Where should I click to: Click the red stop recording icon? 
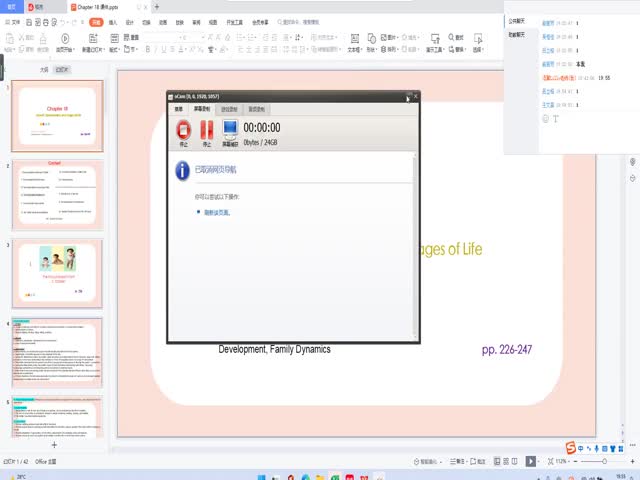click(183, 130)
